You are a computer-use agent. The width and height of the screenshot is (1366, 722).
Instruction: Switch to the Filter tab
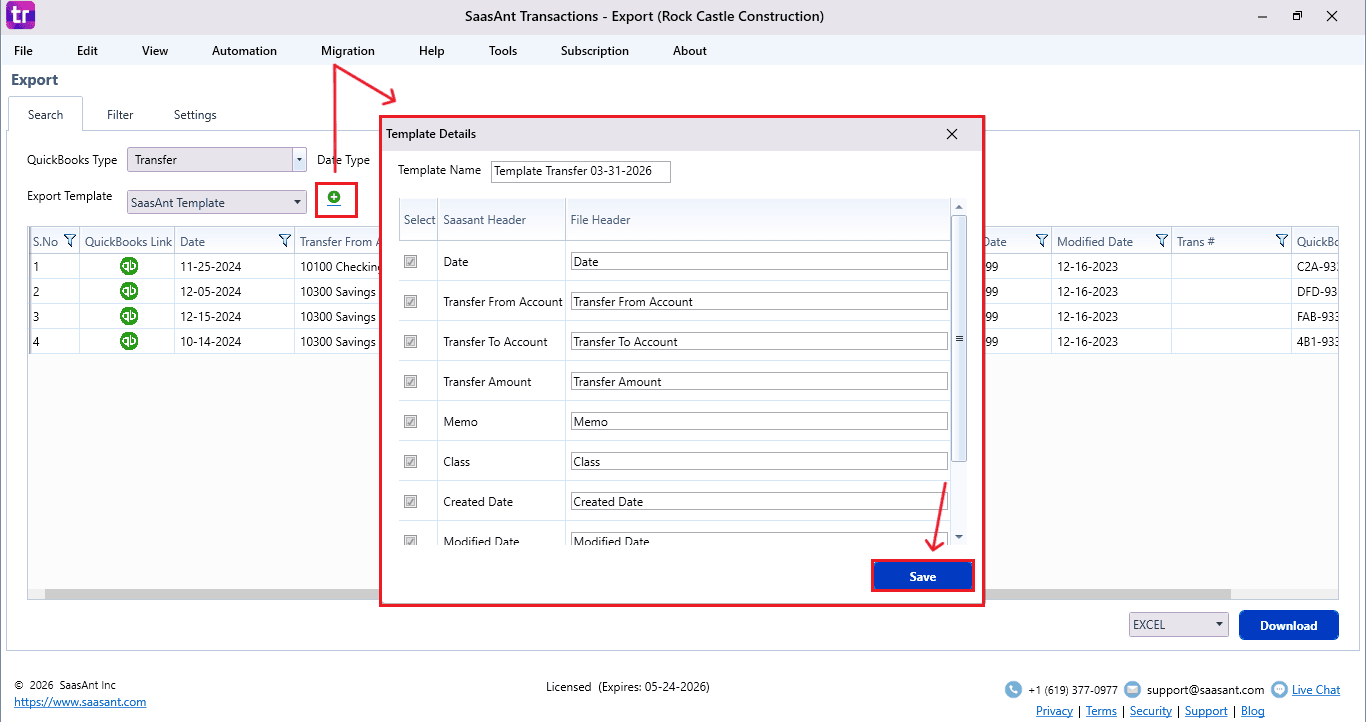(120, 115)
